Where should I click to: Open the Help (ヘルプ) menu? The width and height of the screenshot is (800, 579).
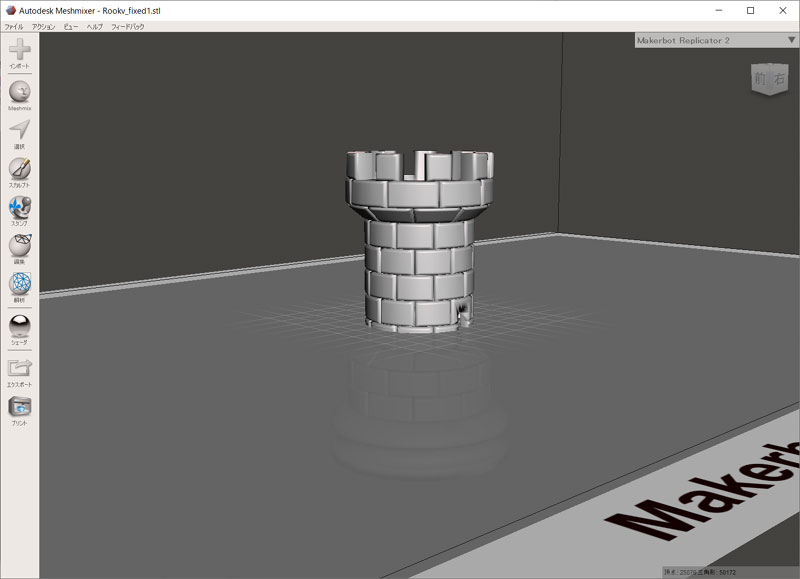tap(94, 26)
